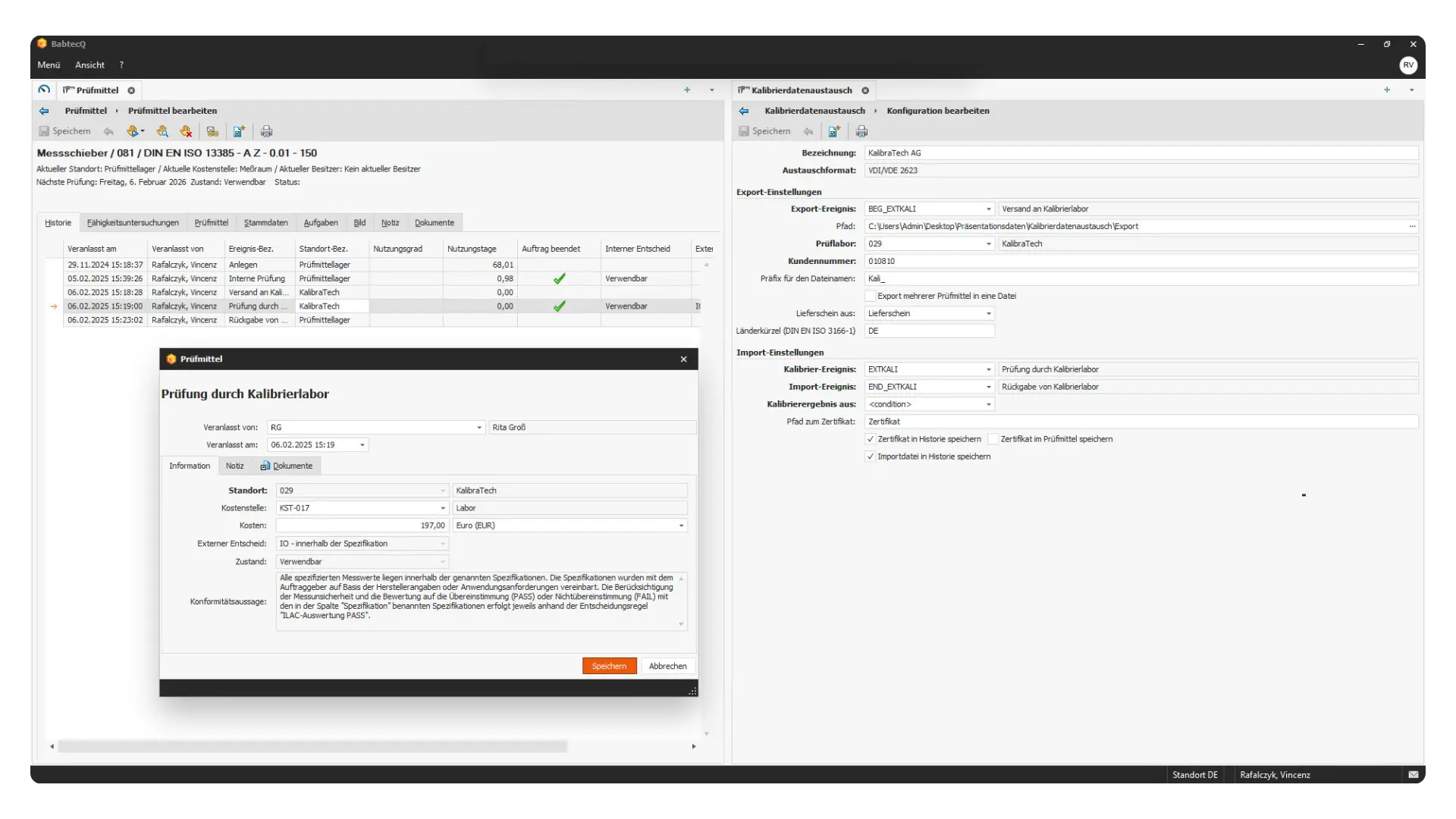The height and width of the screenshot is (819, 1456).
Task: Switch to the Fähigkeitsuntersuchungen tab
Action: 133,223
